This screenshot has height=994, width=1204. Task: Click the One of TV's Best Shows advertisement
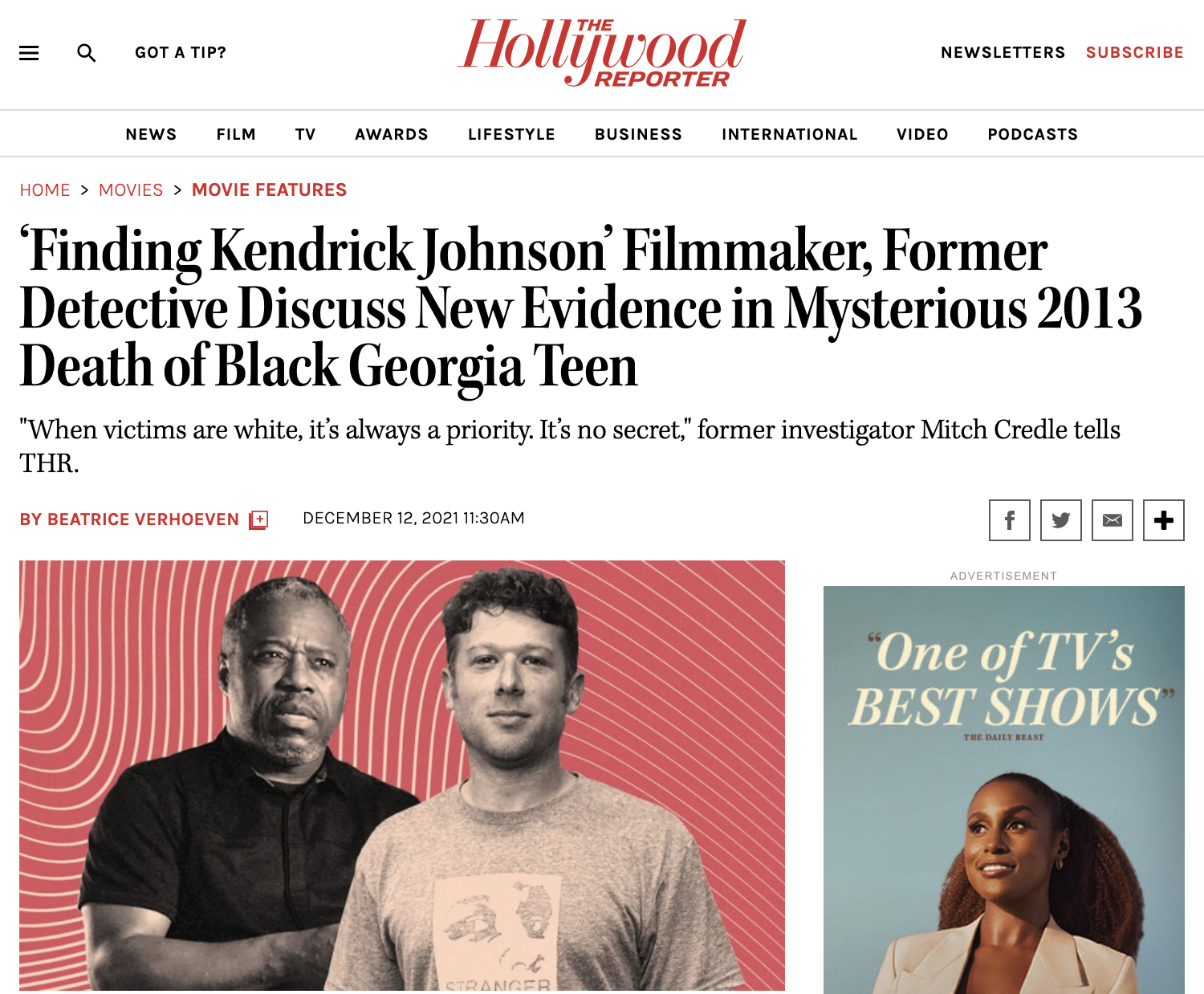click(1004, 789)
